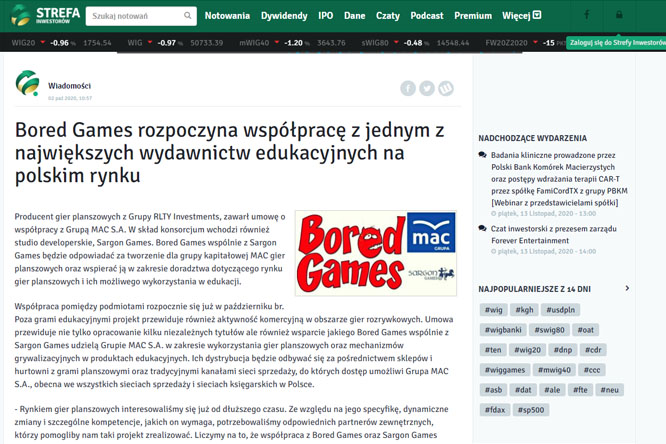Open the Dane menu item
The width and height of the screenshot is (666, 444).
pyautogui.click(x=354, y=16)
